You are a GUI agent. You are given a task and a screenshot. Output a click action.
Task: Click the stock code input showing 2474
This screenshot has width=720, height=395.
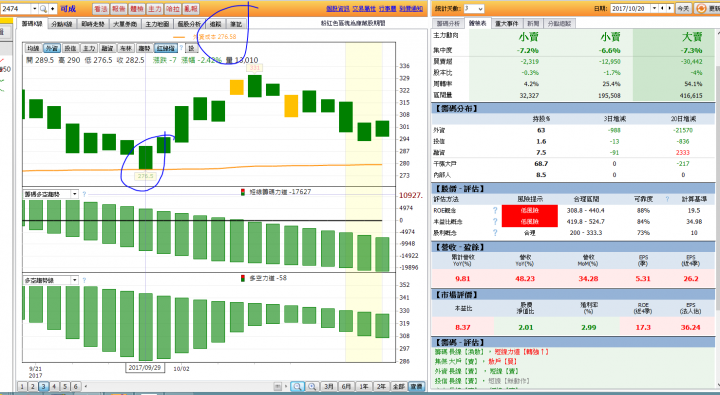[x=16, y=9]
